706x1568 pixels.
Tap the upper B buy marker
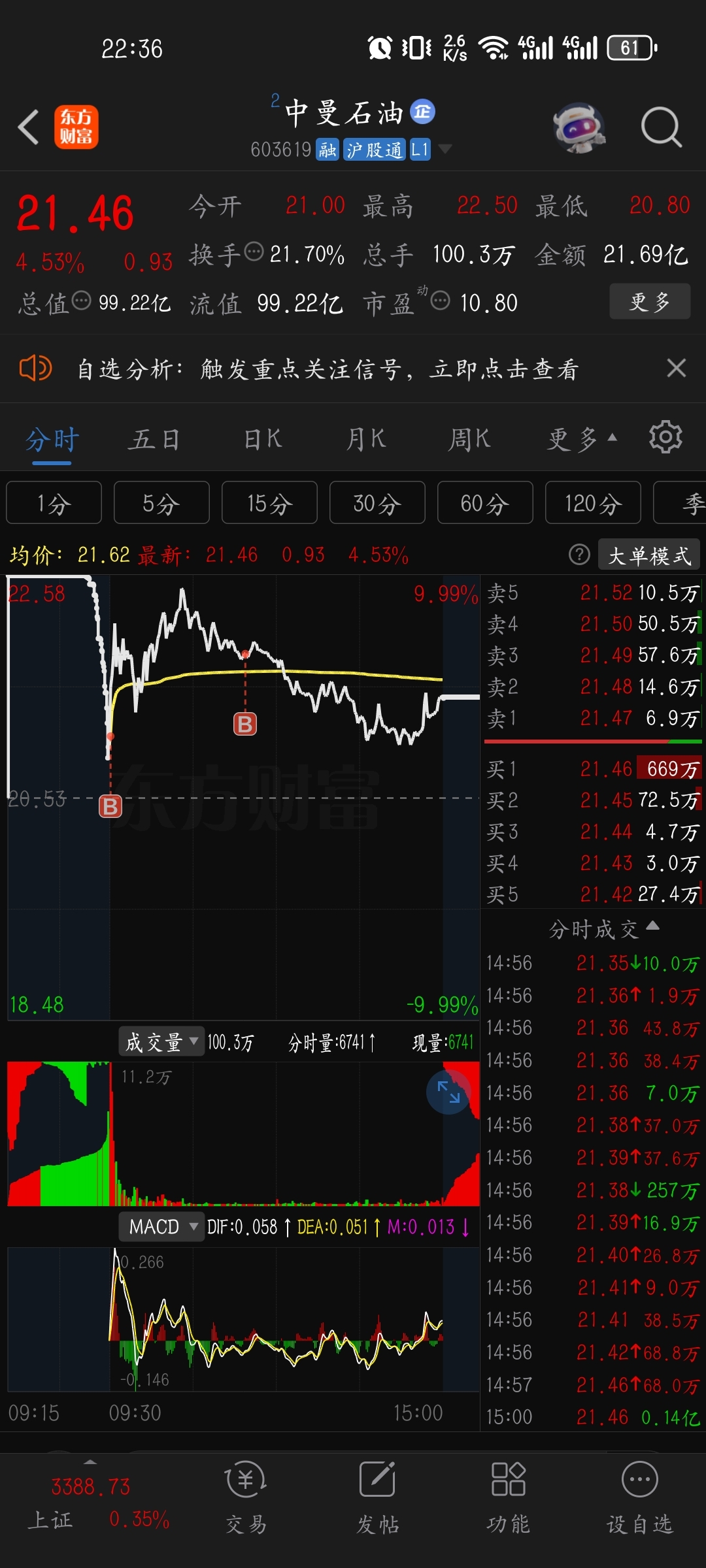(245, 724)
